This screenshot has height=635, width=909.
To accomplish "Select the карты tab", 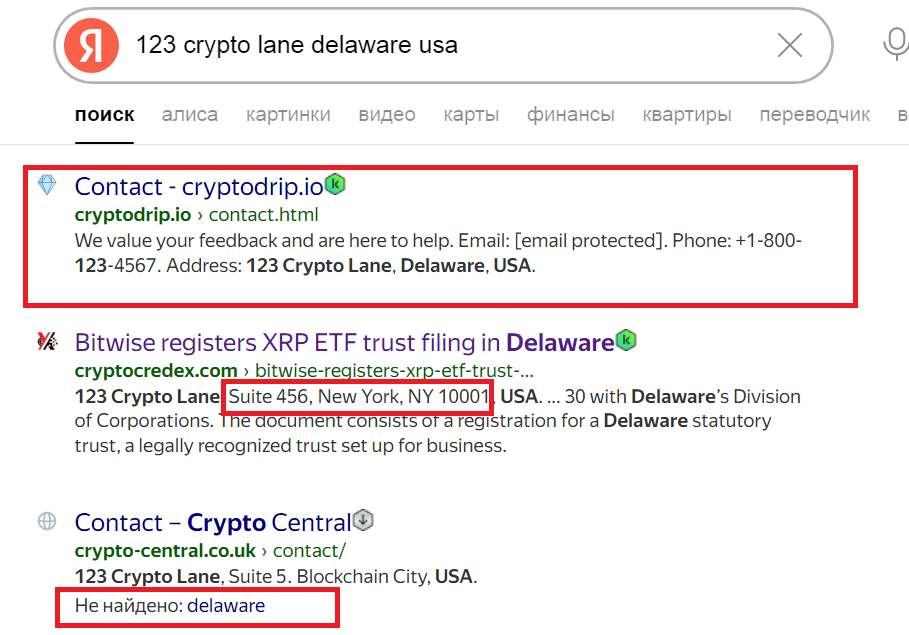I will point(471,115).
